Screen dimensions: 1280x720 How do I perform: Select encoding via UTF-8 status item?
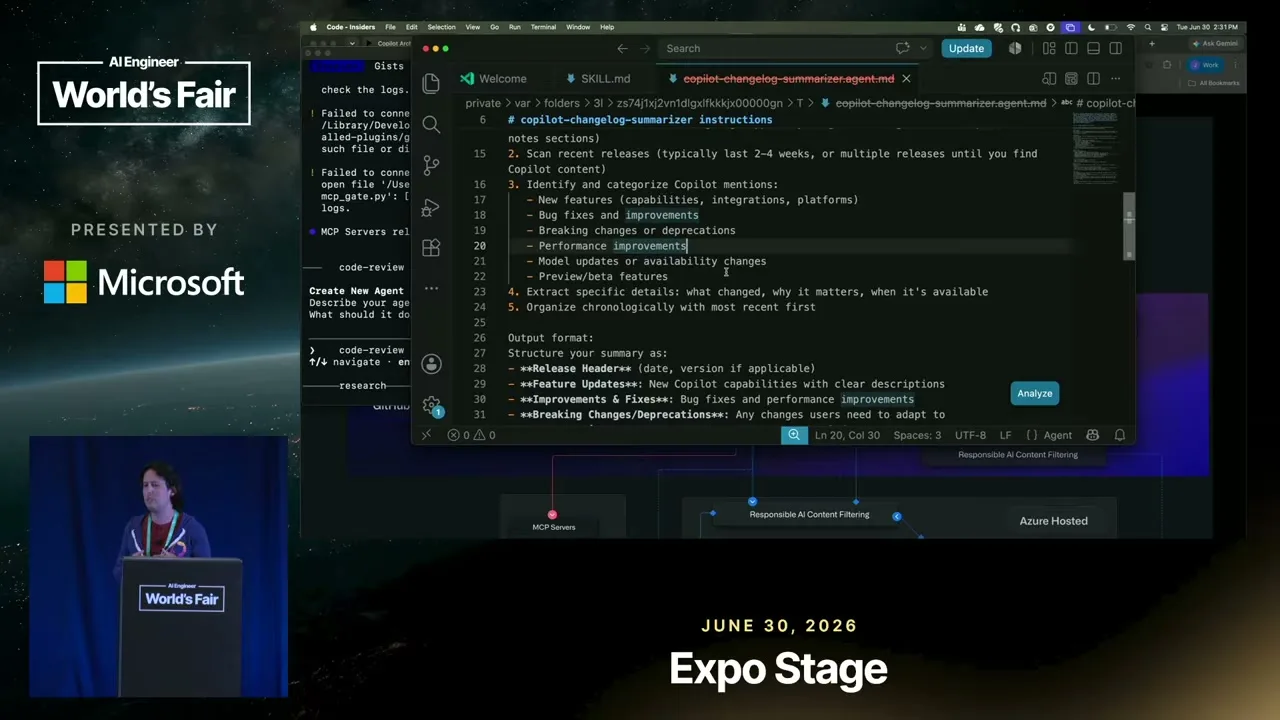970,435
